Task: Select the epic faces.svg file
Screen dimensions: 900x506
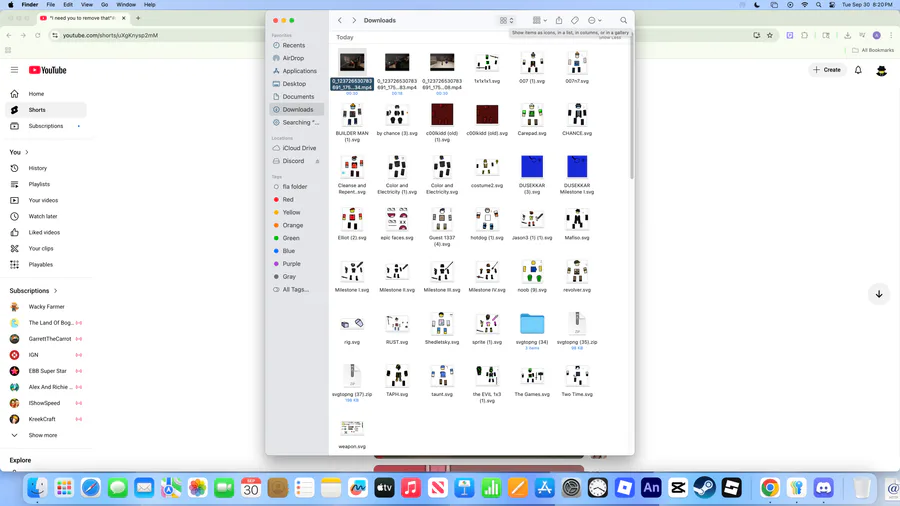Action: click(397, 223)
